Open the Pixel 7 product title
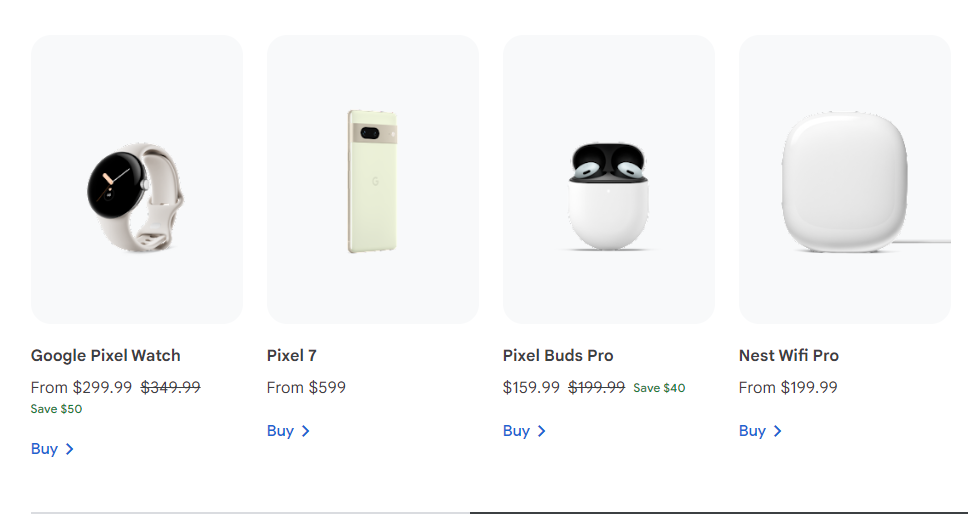Viewport: 968px width, 528px height. [x=292, y=355]
